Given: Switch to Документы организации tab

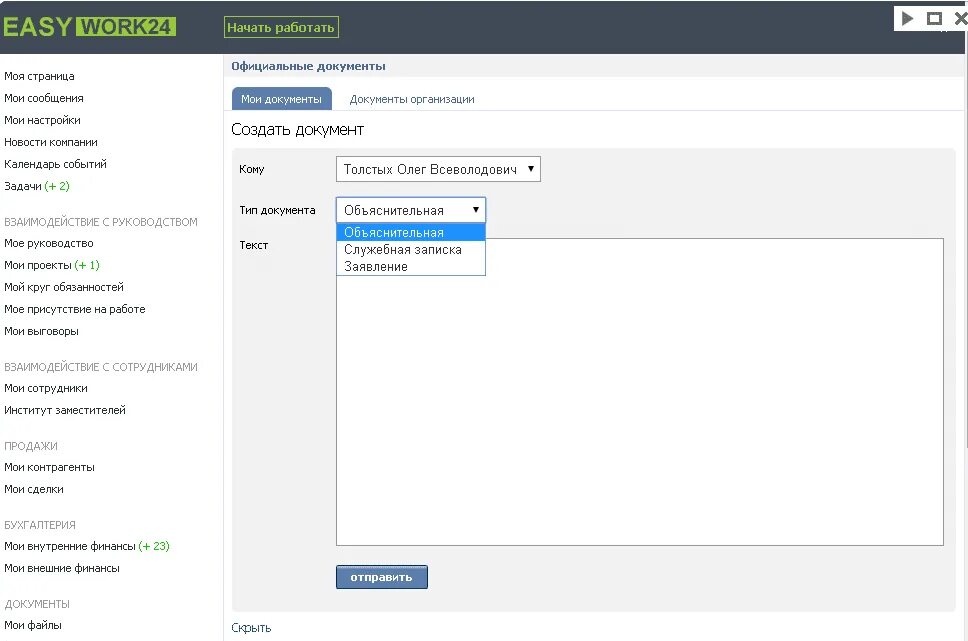Looking at the screenshot, I should pos(412,99).
